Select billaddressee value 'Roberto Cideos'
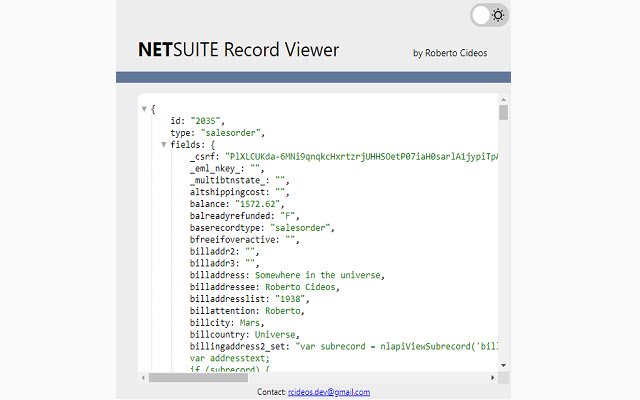This screenshot has height=400, width=640. pyautogui.click(x=300, y=287)
